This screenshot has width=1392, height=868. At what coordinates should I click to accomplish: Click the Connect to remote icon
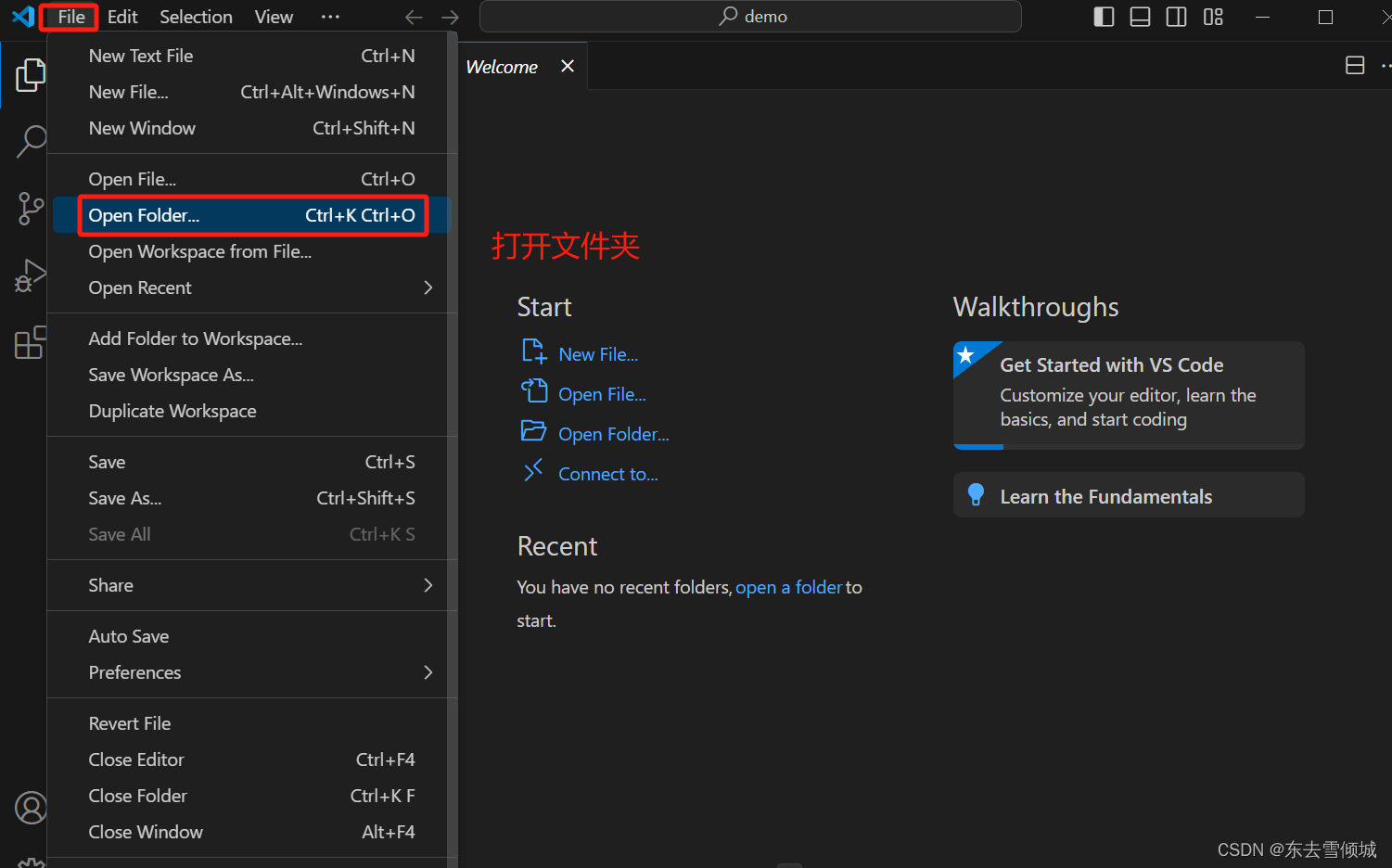pyautogui.click(x=533, y=471)
